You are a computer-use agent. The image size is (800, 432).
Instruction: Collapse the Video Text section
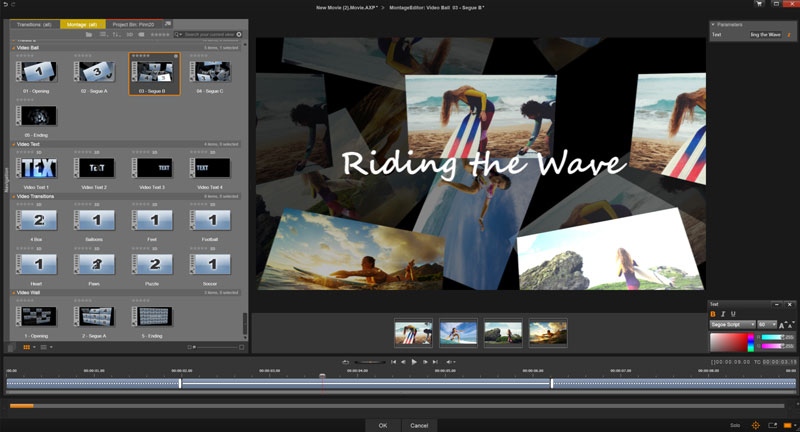pos(14,144)
